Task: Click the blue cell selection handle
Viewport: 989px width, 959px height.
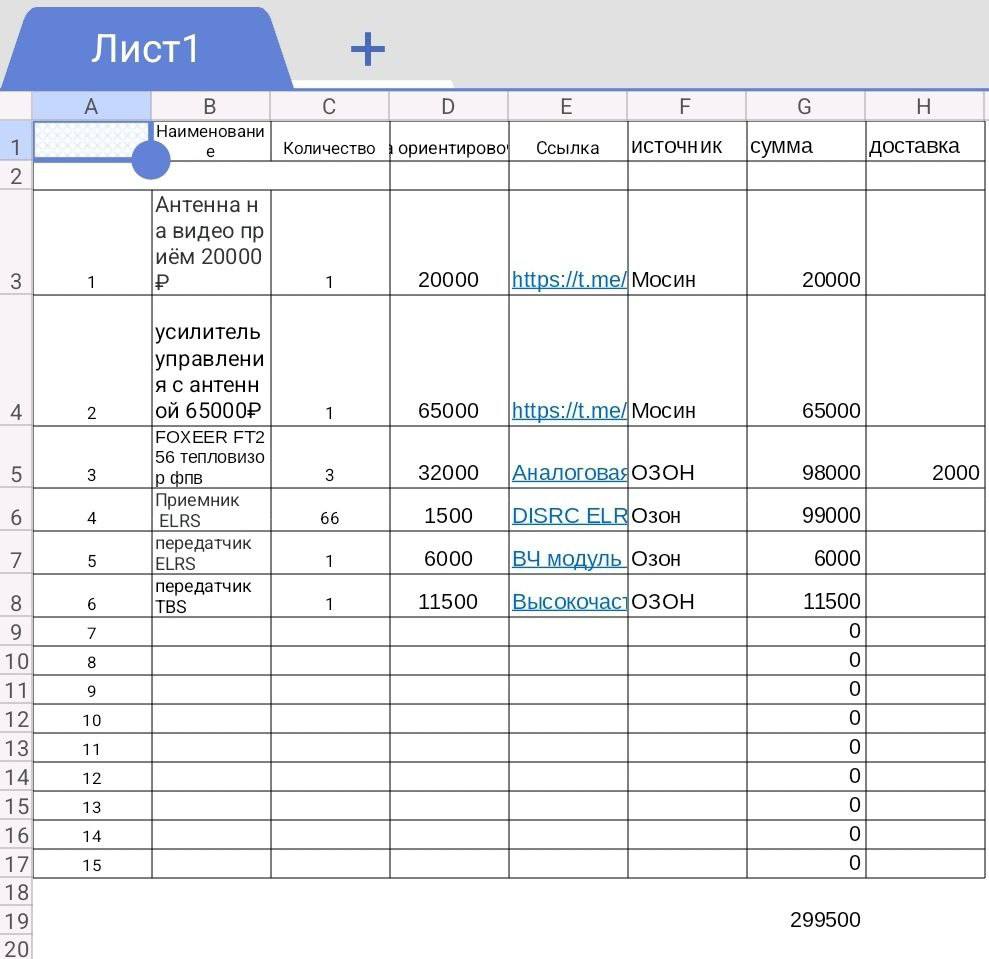Action: tap(151, 160)
